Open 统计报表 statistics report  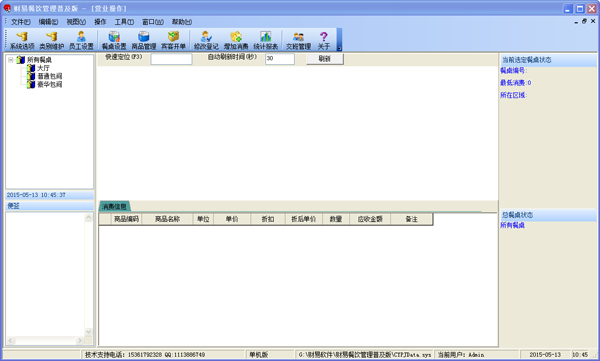tap(266, 41)
